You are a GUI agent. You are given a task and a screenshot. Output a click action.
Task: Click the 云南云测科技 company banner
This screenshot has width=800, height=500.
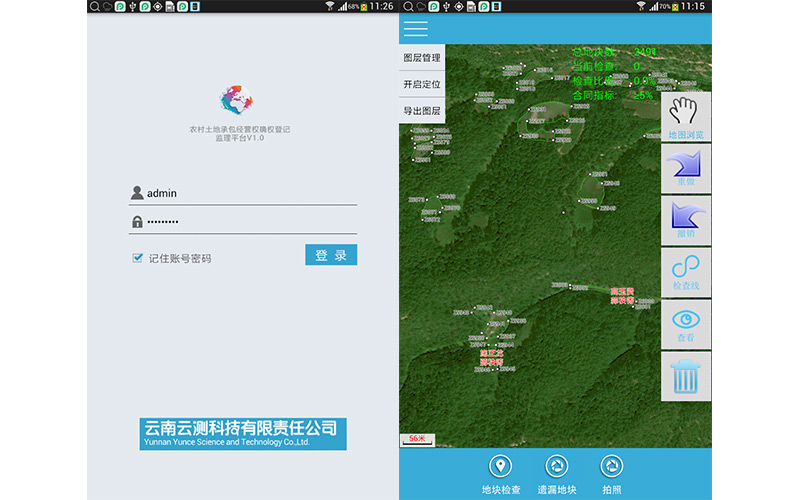(x=243, y=434)
